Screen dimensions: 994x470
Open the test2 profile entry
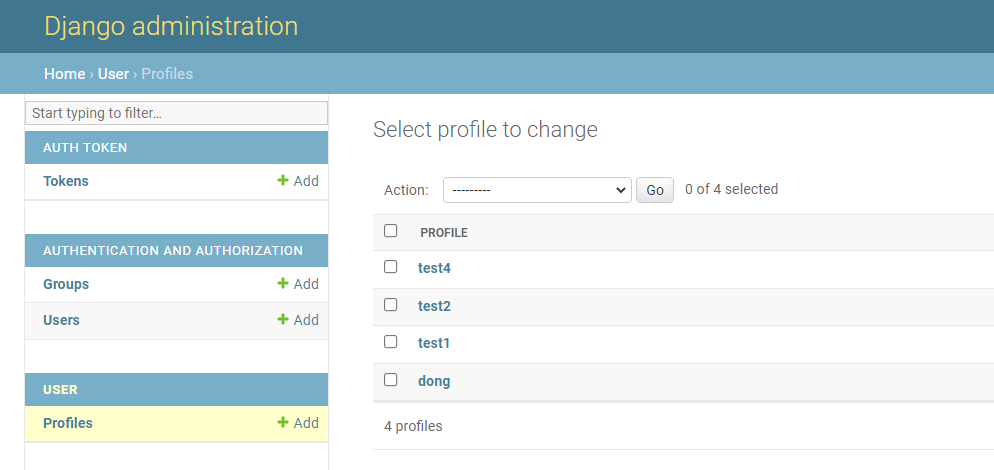point(434,306)
